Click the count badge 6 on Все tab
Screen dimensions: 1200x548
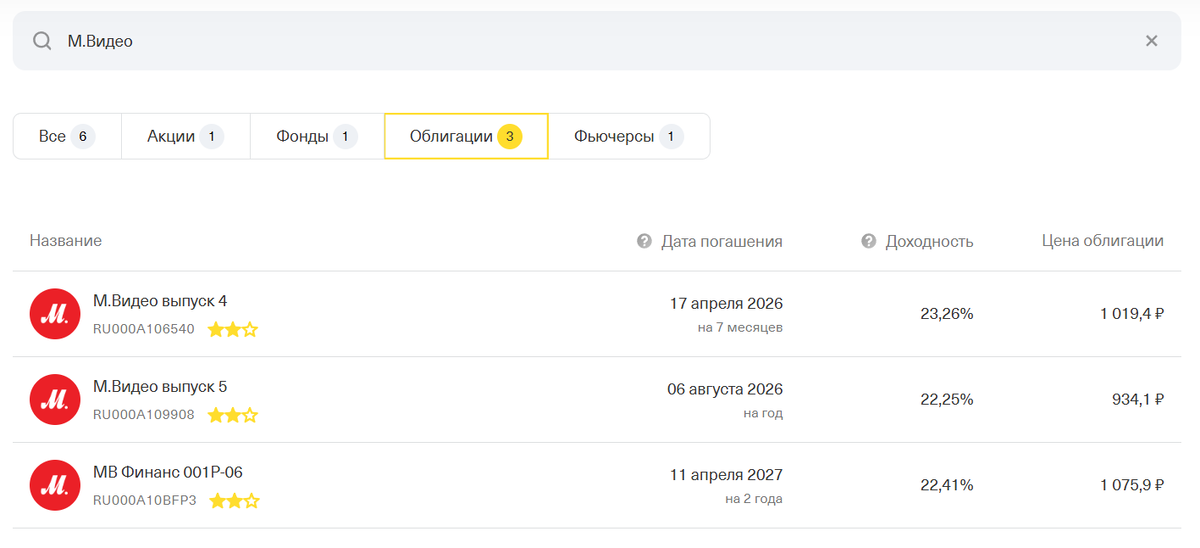tap(83, 136)
